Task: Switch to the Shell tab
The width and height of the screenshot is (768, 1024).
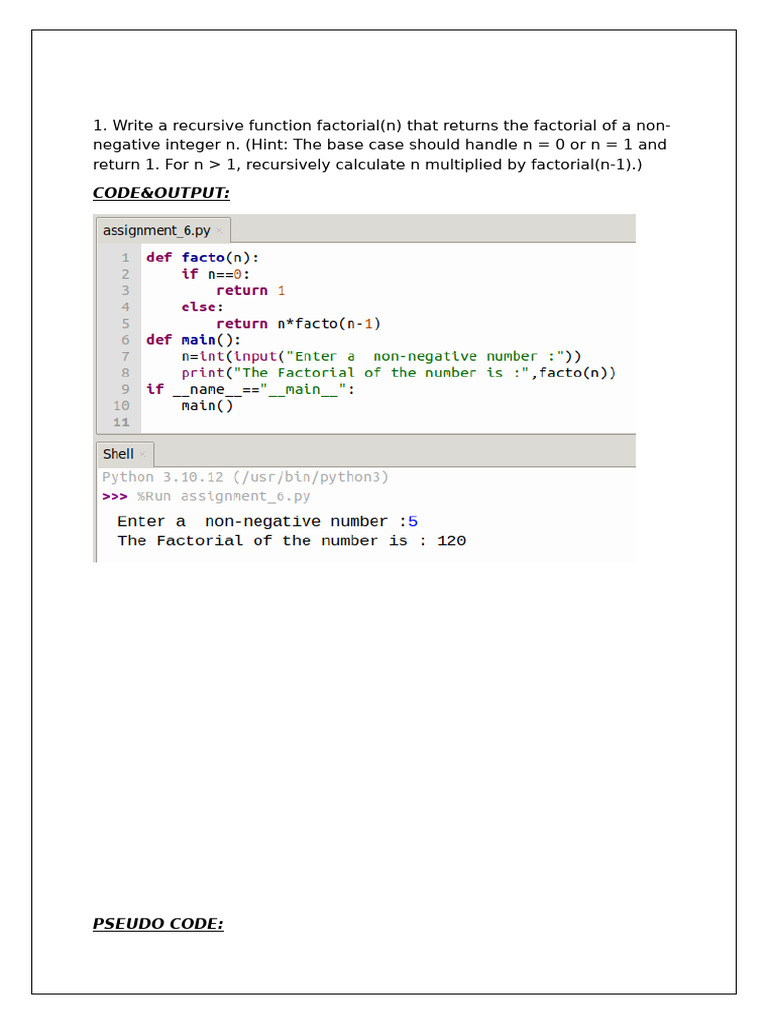Action: tap(118, 454)
